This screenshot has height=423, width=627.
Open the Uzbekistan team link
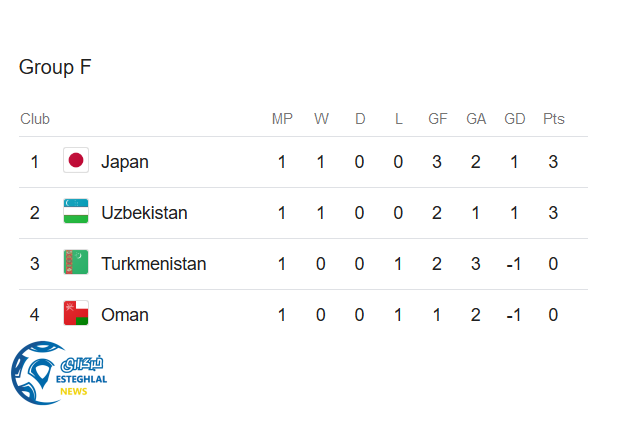(x=144, y=212)
